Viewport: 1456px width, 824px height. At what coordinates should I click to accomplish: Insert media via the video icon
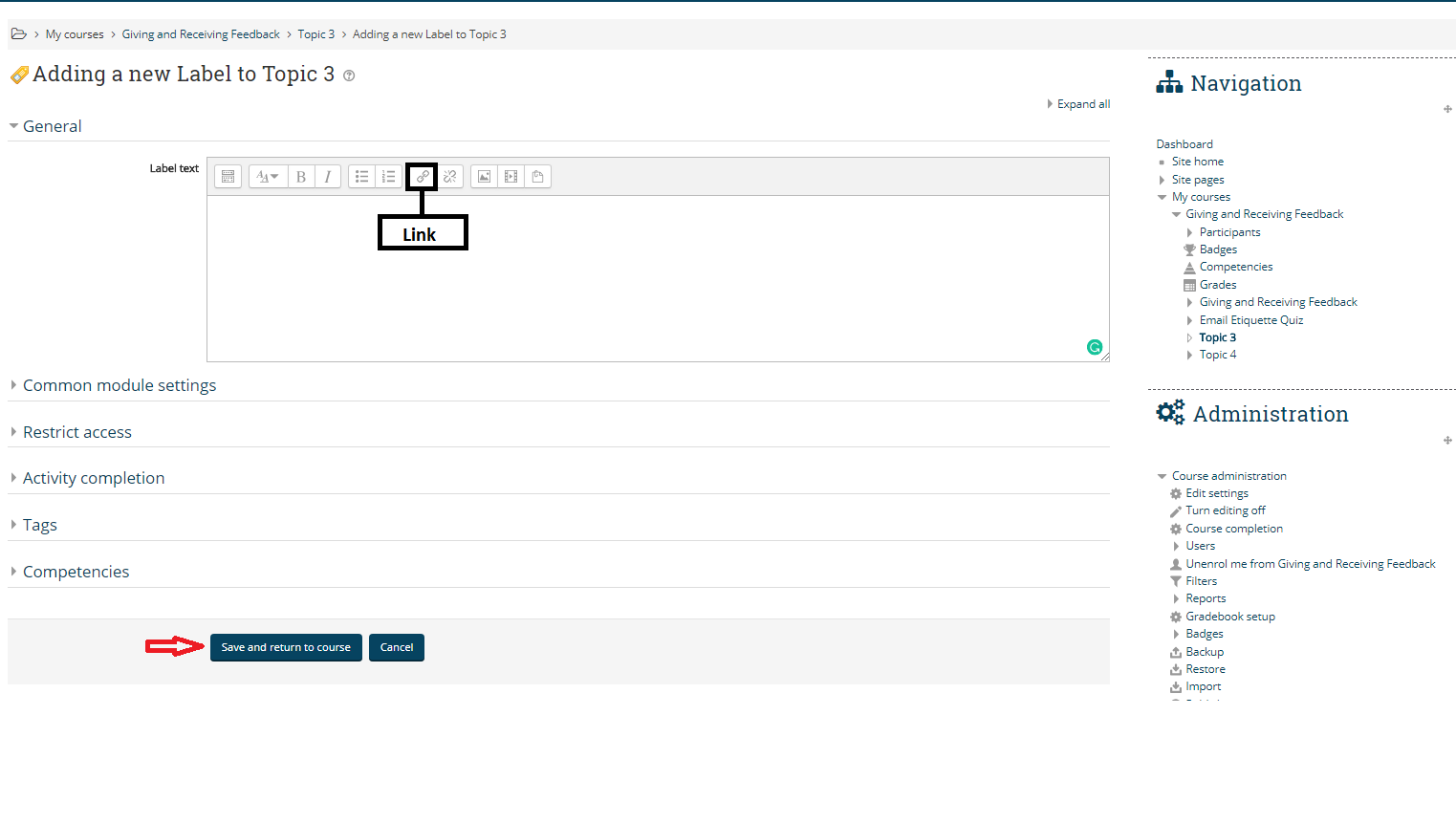(511, 177)
